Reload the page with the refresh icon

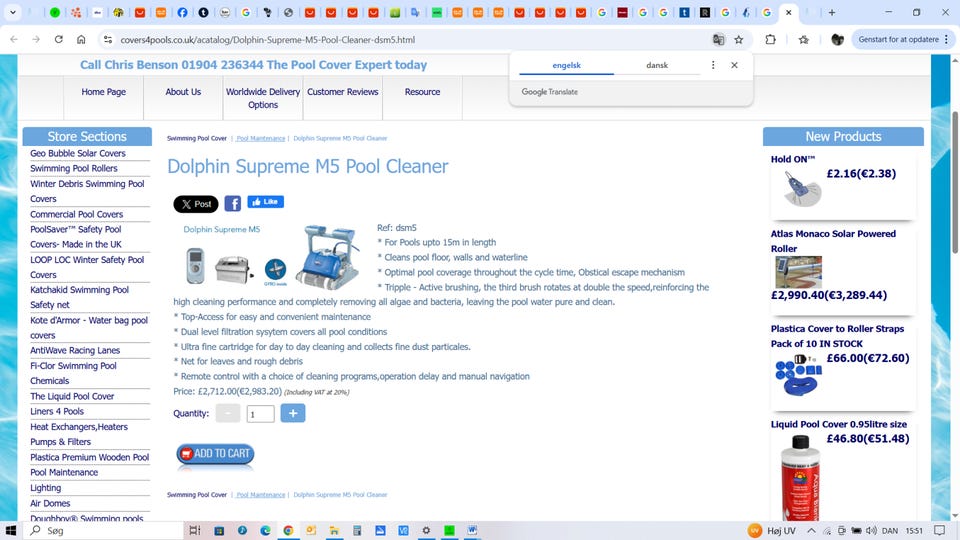point(59,39)
